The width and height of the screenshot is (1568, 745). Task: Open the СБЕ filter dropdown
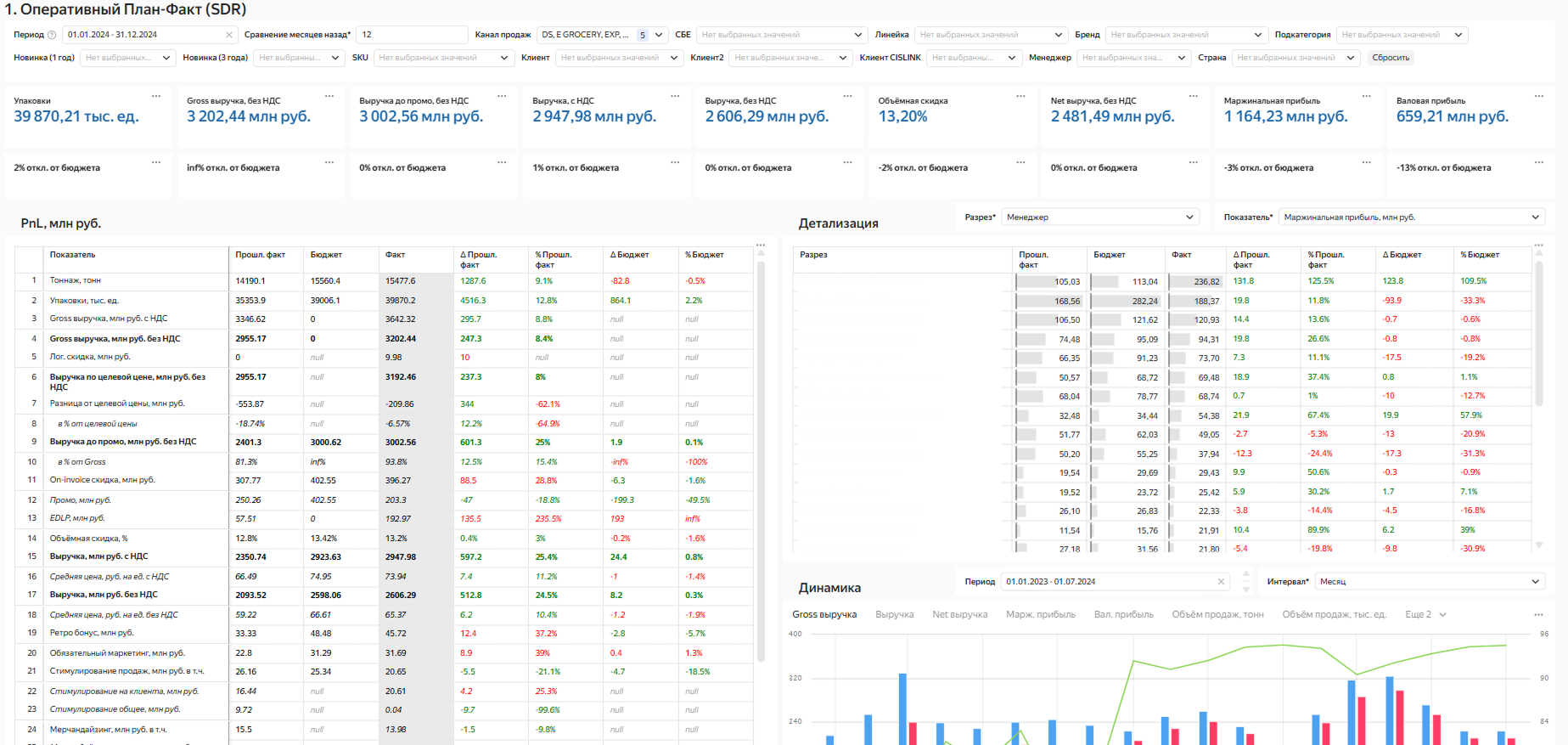click(780, 35)
